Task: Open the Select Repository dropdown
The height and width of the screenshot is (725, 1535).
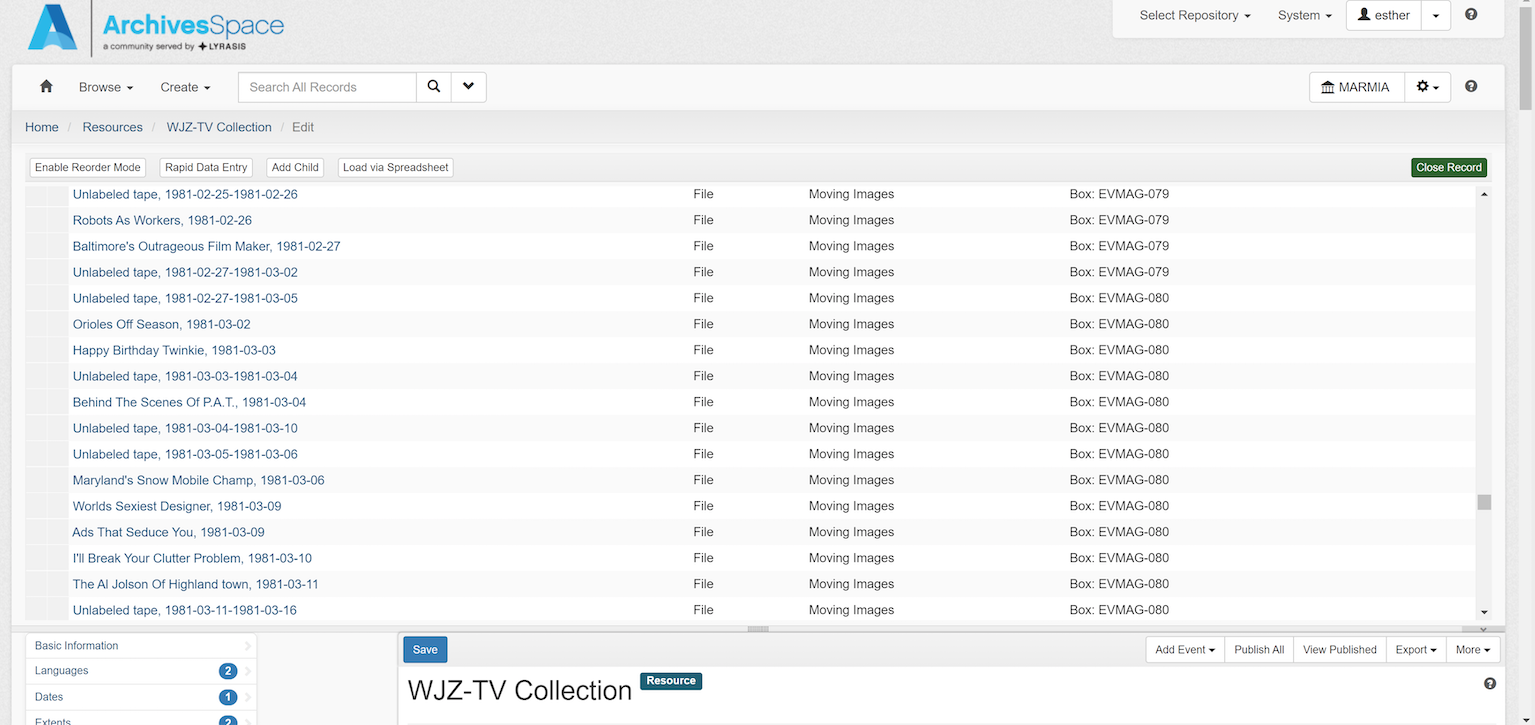Action: [1194, 16]
